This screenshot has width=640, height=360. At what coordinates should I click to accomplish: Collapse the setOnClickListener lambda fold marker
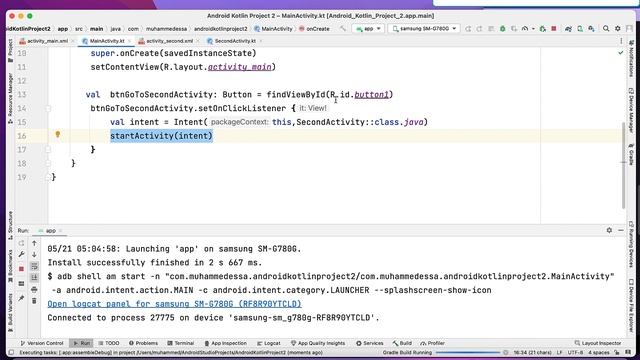(x=48, y=108)
